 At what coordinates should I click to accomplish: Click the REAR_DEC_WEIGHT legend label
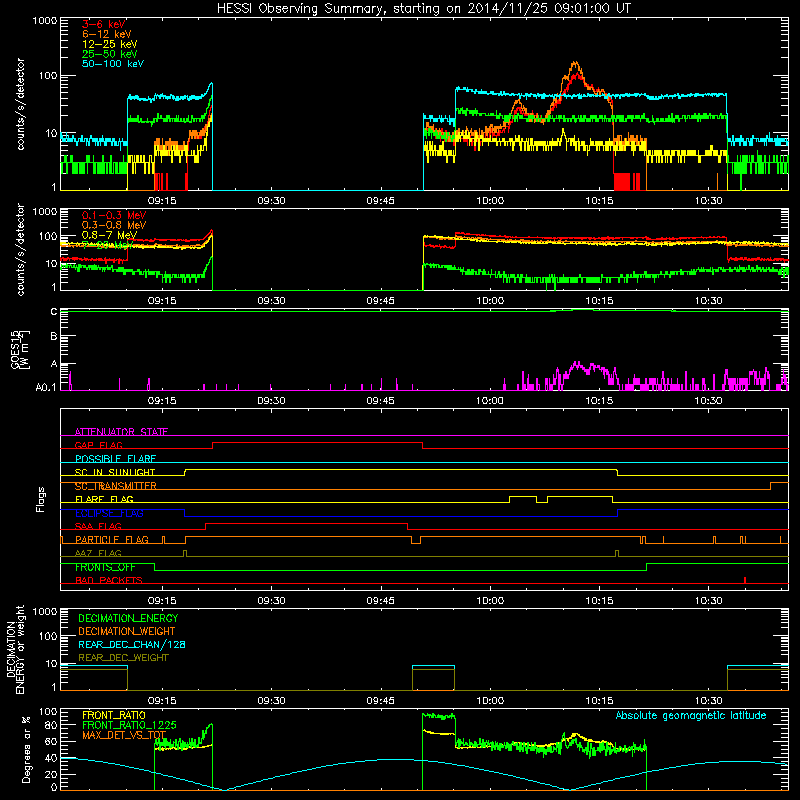[x=123, y=658]
